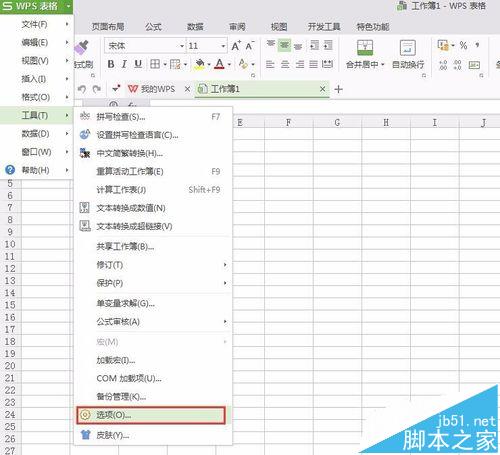Open the 帮助(H) menu
The width and height of the screenshot is (500, 455).
pos(36,170)
